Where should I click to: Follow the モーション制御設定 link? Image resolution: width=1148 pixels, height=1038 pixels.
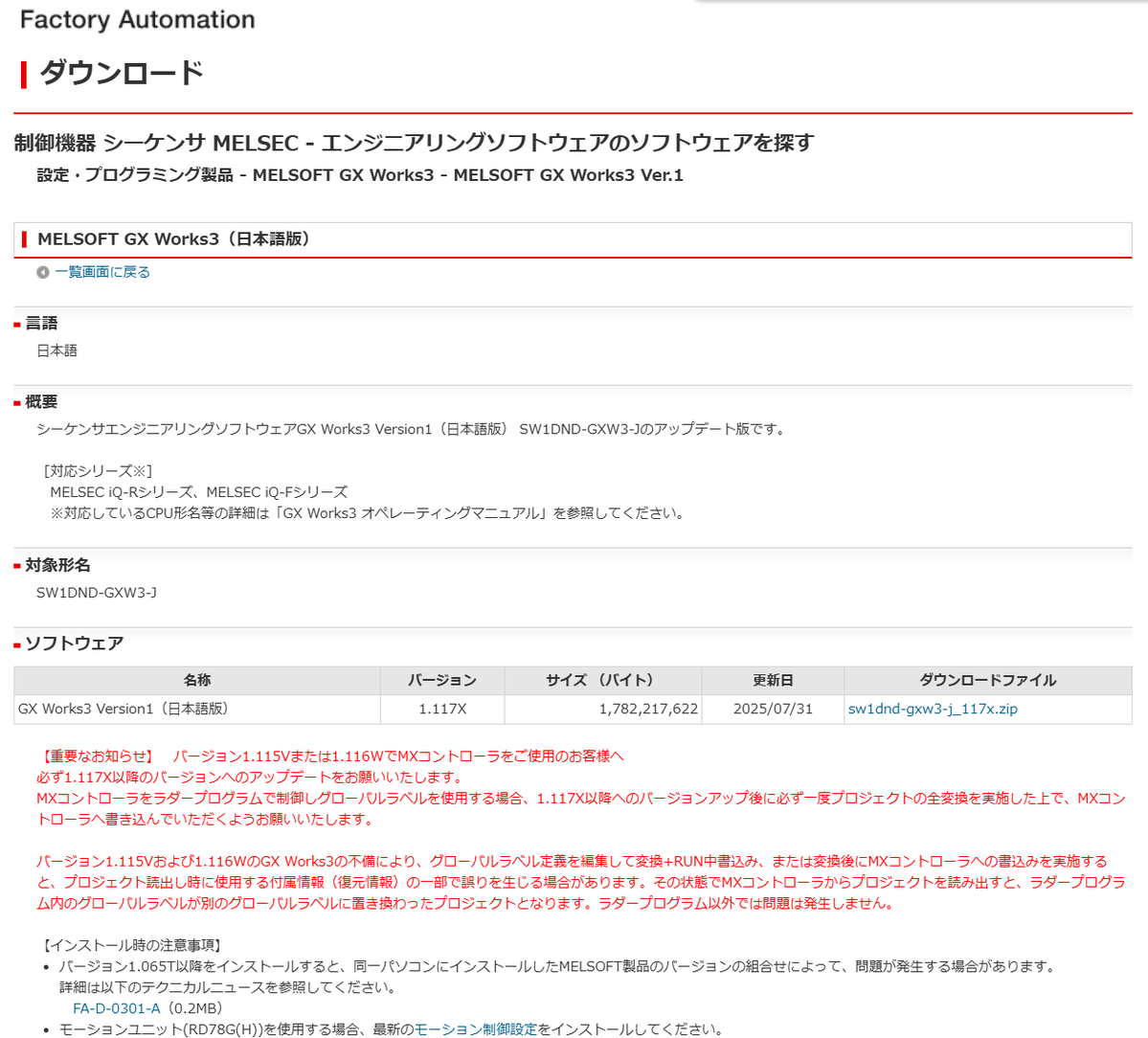point(475,1030)
